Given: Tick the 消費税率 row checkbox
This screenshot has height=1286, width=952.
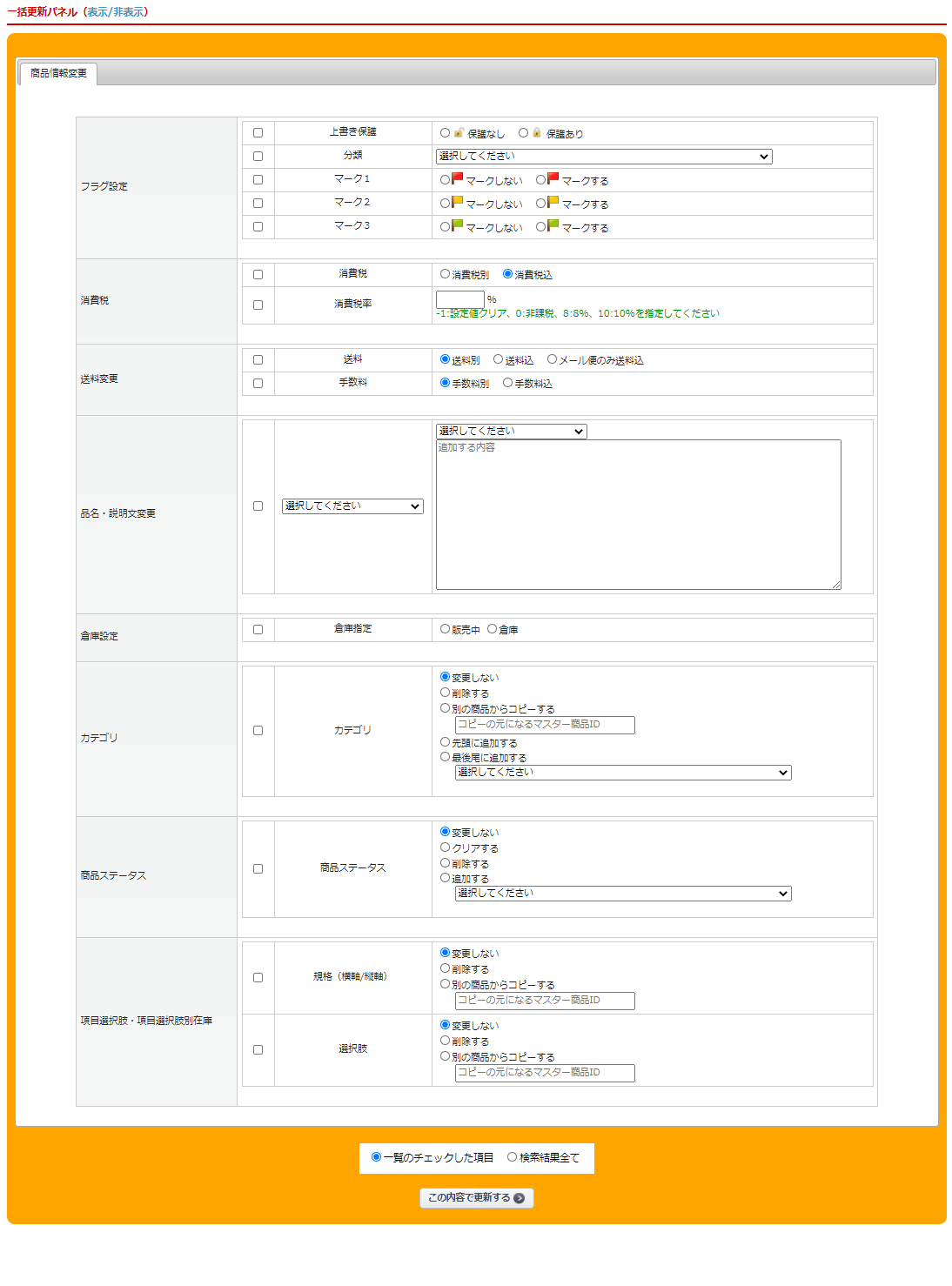Looking at the screenshot, I should click(x=258, y=305).
